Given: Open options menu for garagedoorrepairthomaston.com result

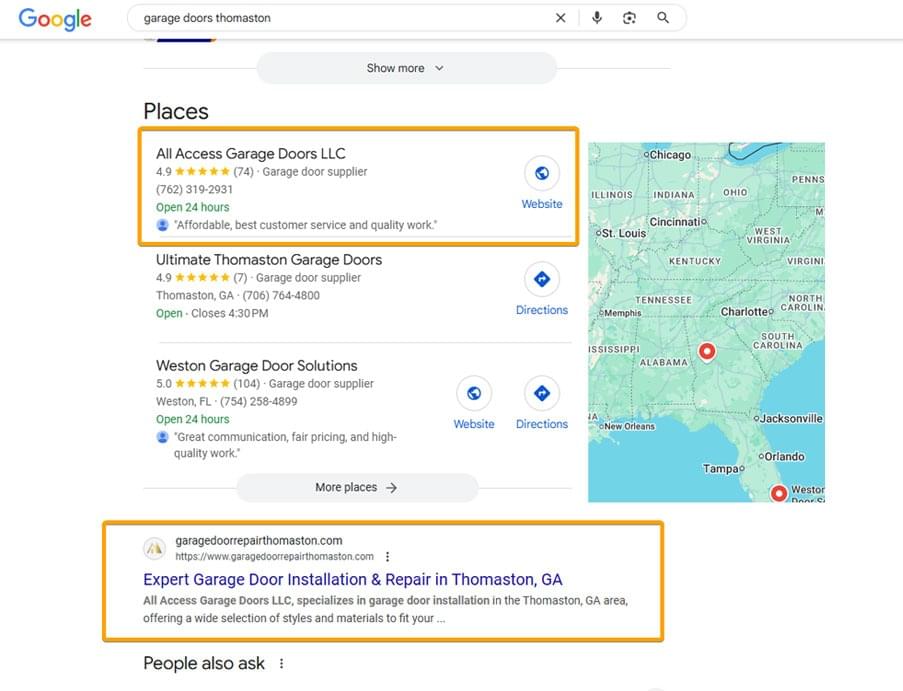Looking at the screenshot, I should (x=388, y=556).
